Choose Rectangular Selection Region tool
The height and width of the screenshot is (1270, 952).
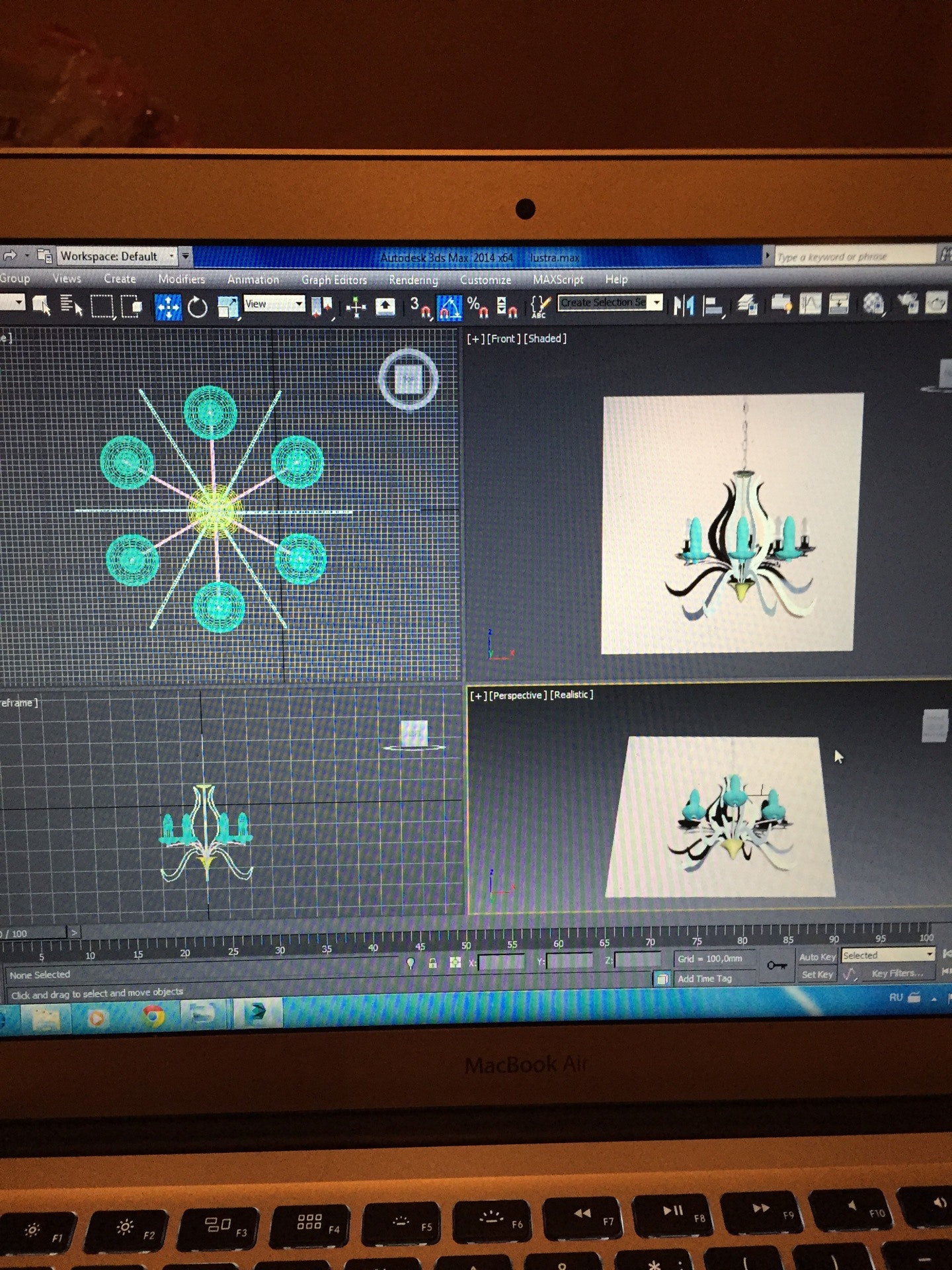click(102, 306)
